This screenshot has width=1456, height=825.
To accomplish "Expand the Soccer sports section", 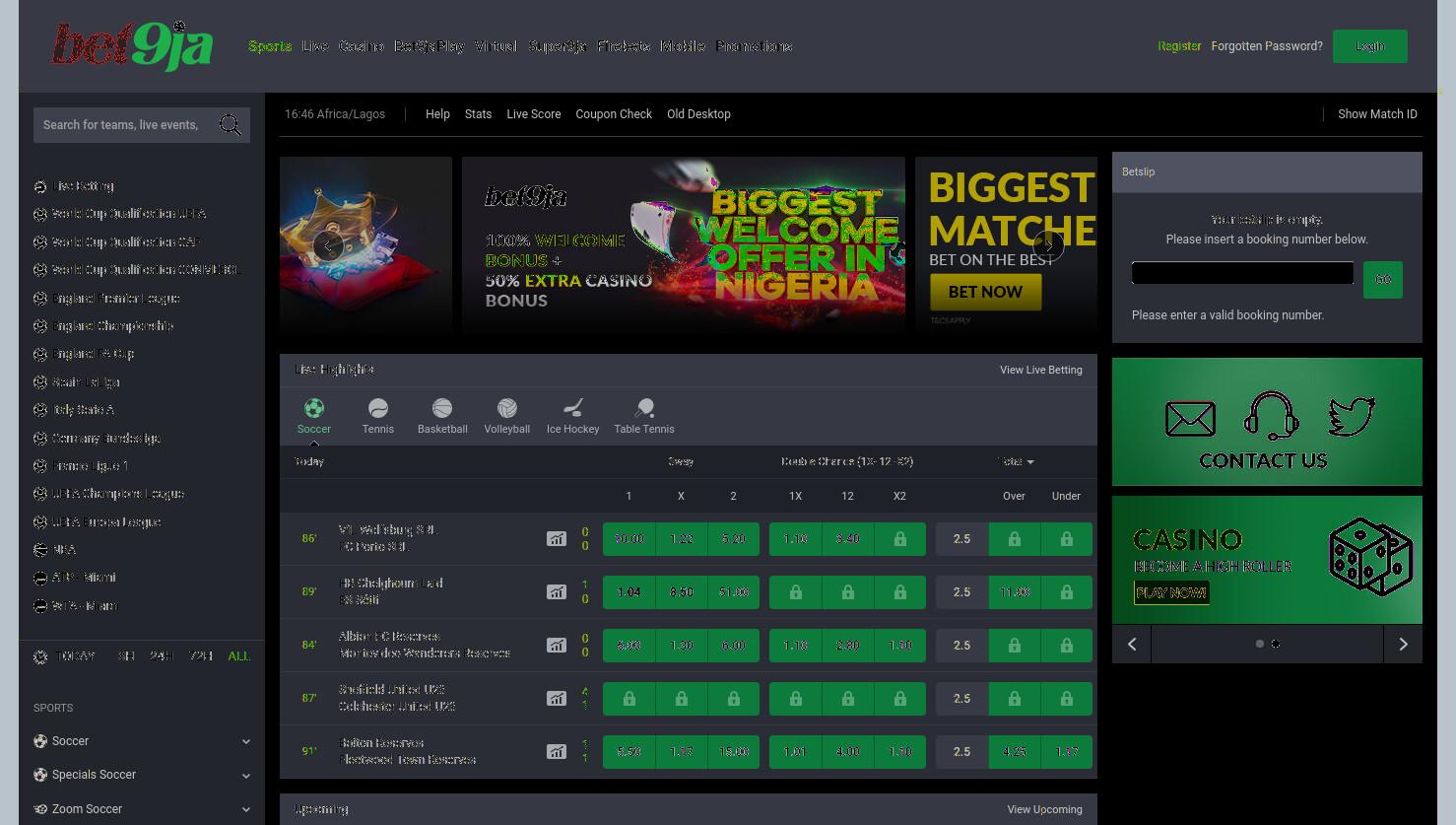I will 142,741.
